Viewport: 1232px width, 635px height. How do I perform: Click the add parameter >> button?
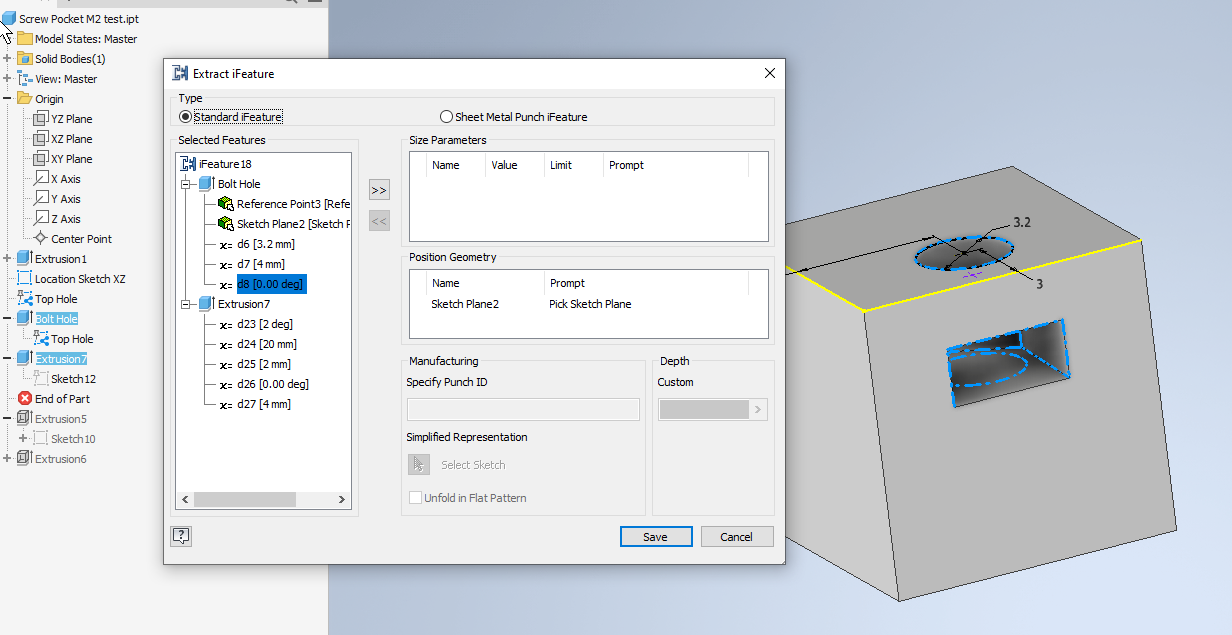(x=379, y=190)
